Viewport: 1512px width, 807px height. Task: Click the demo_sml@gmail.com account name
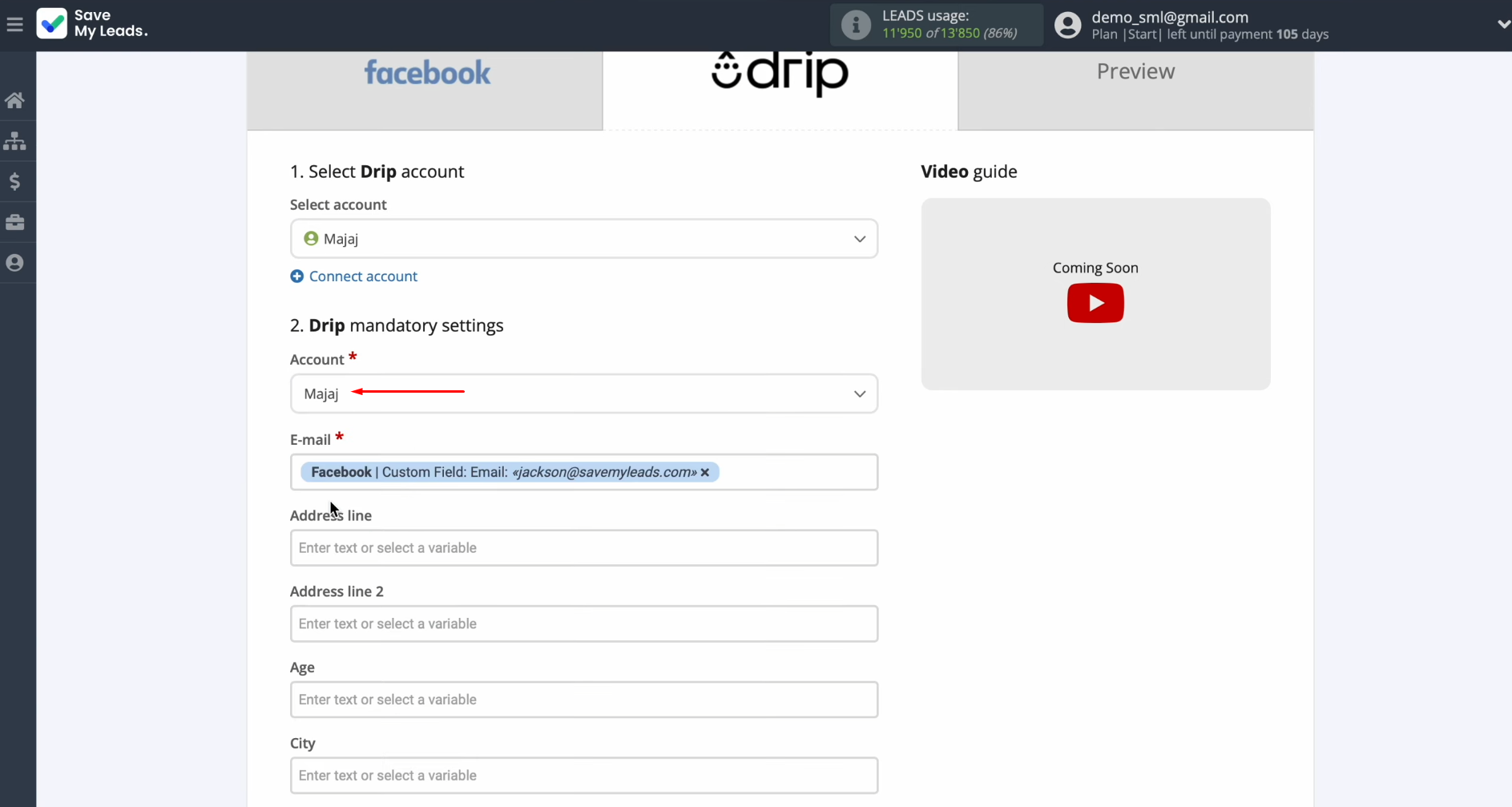pyautogui.click(x=1170, y=17)
